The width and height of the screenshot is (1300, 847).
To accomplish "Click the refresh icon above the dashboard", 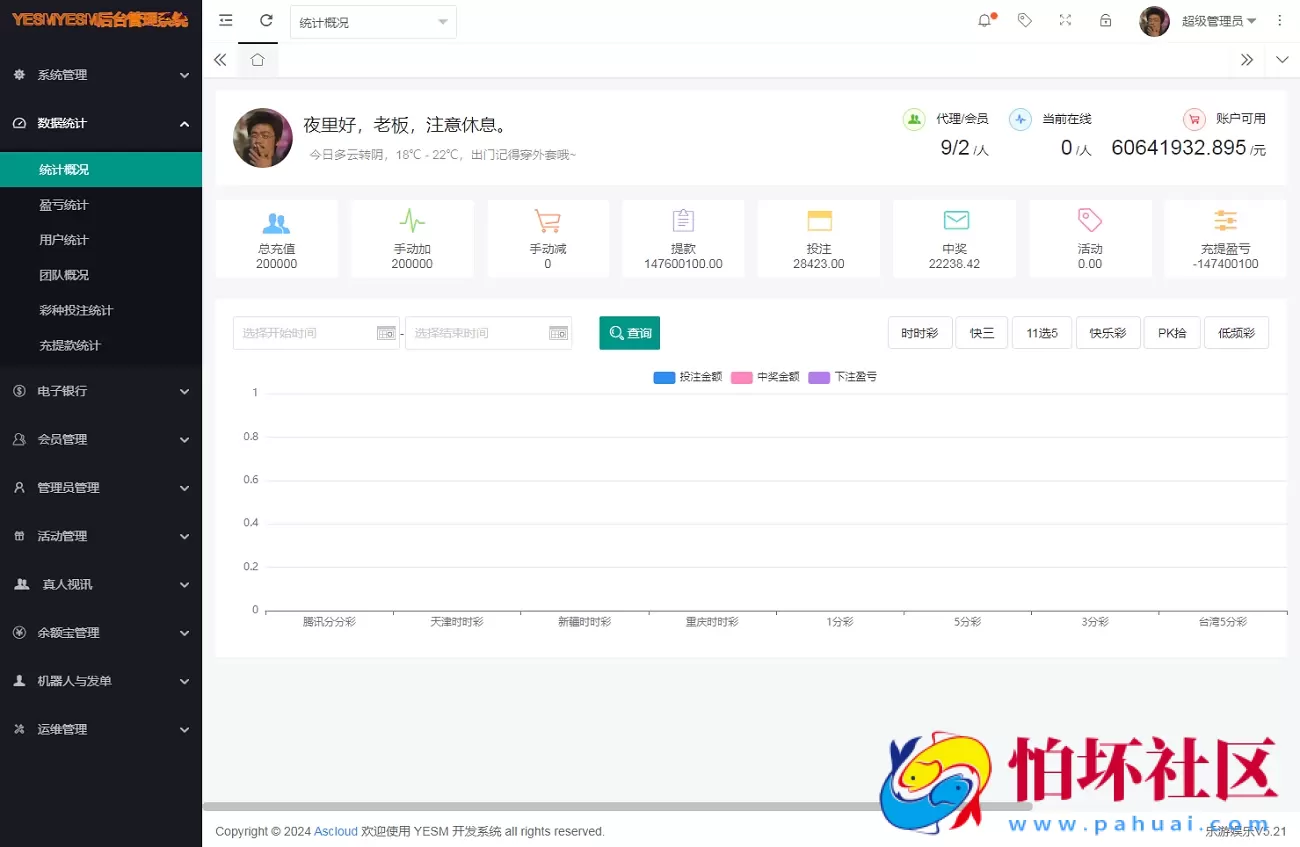I will click(x=266, y=19).
